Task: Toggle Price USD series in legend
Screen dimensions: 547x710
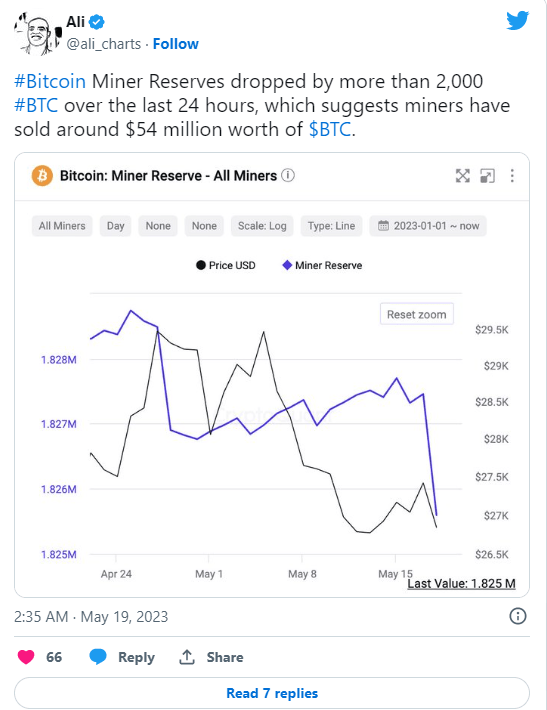Action: pyautogui.click(x=226, y=265)
